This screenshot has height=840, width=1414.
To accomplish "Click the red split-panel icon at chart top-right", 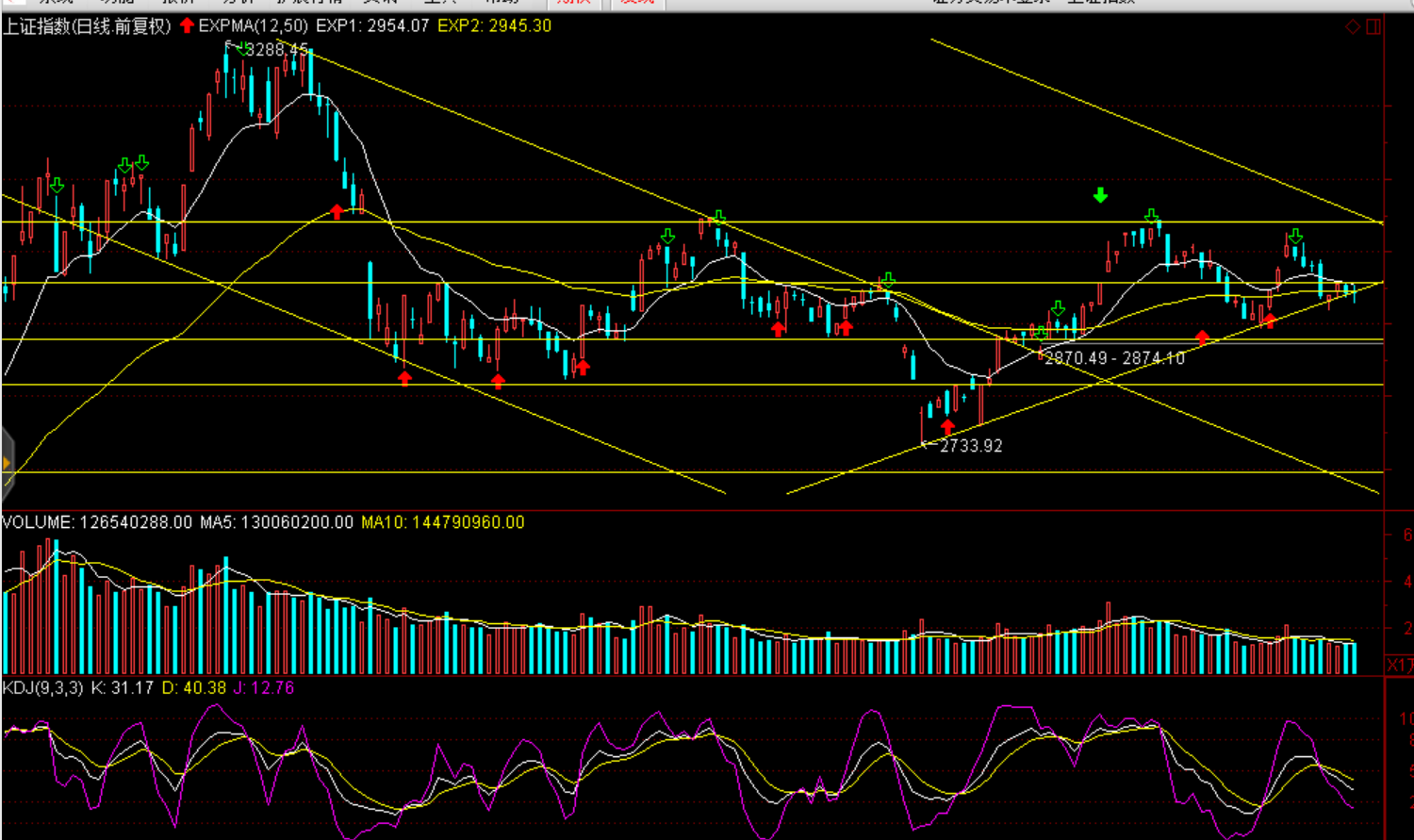I will click(1373, 26).
